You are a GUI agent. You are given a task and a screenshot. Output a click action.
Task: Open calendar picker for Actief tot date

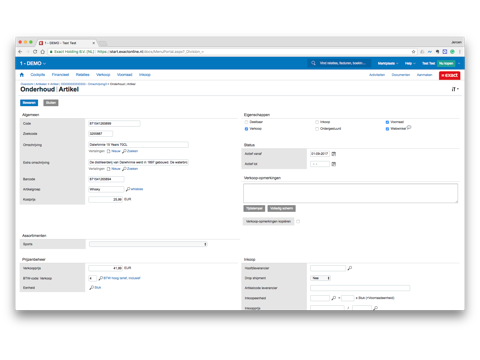[334, 164]
